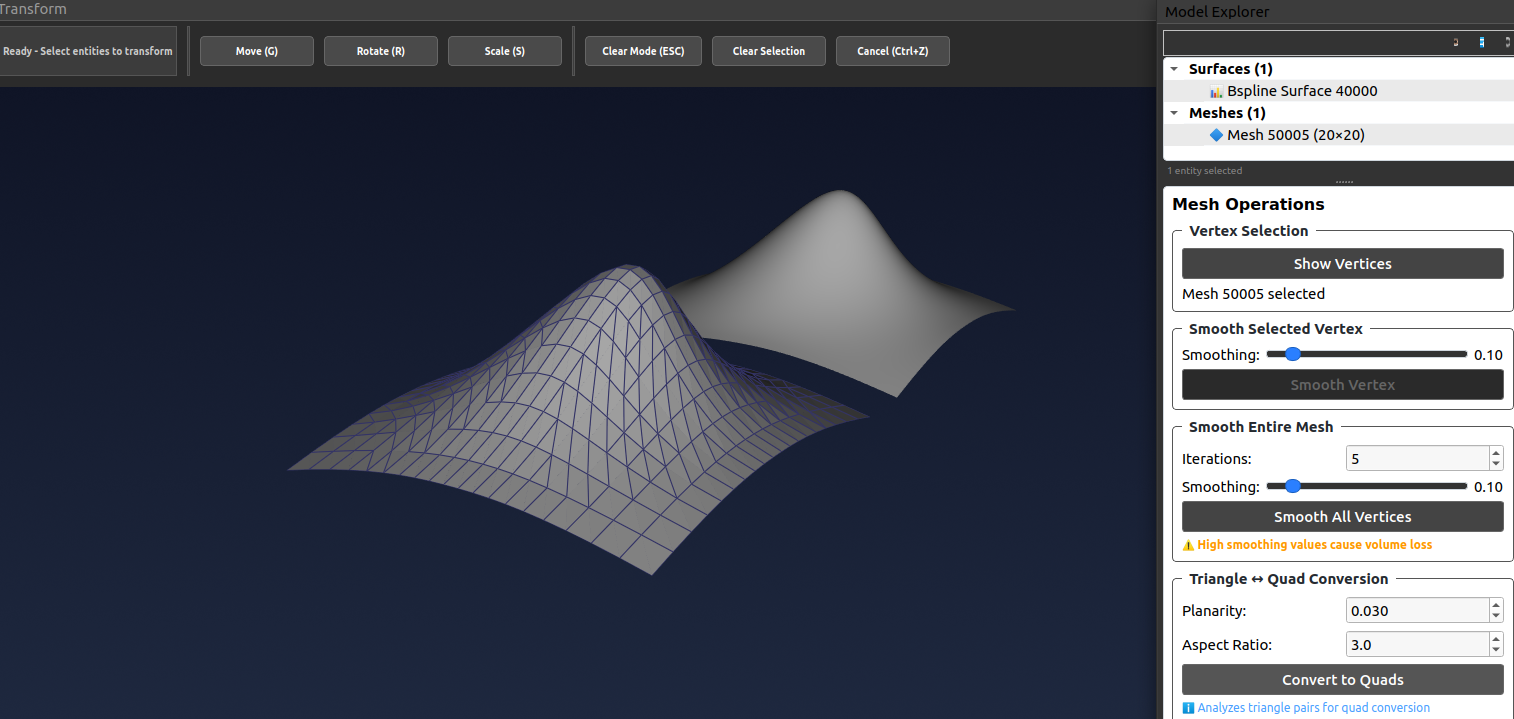Click the gray icon at header's right edge
Viewport: 1514px width, 719px height.
click(x=1506, y=42)
